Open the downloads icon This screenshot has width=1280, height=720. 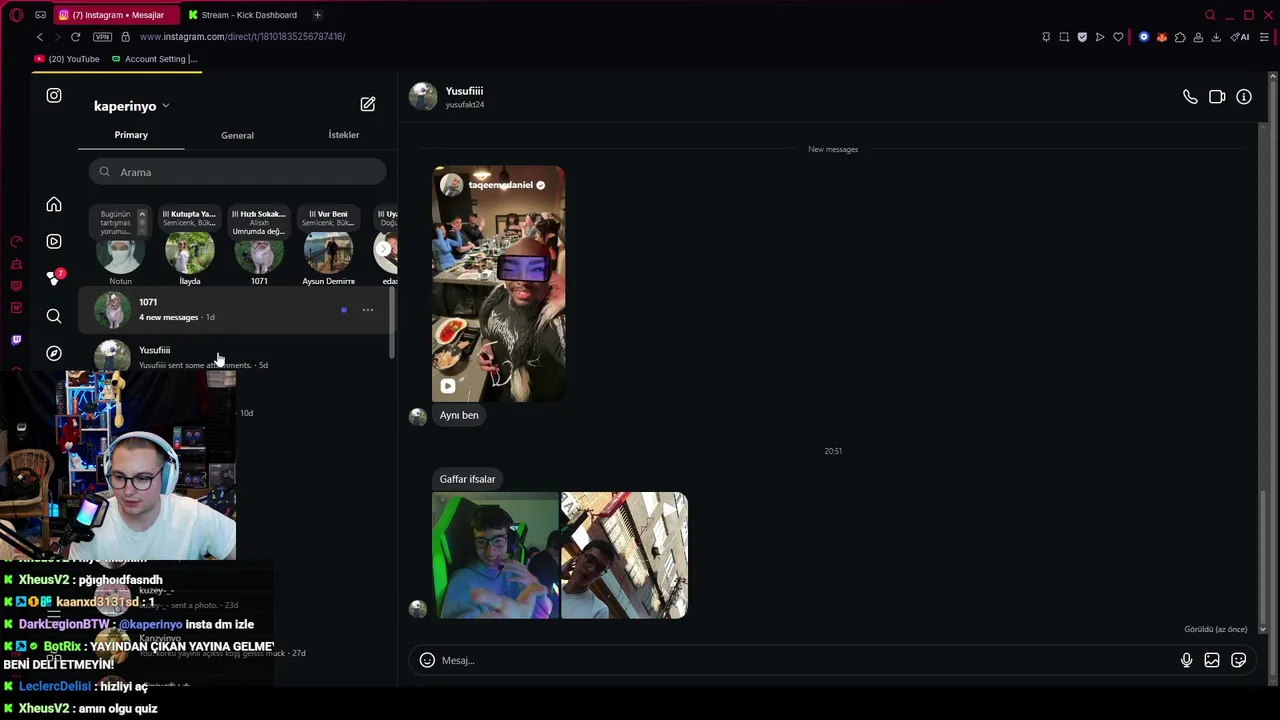(x=1216, y=37)
